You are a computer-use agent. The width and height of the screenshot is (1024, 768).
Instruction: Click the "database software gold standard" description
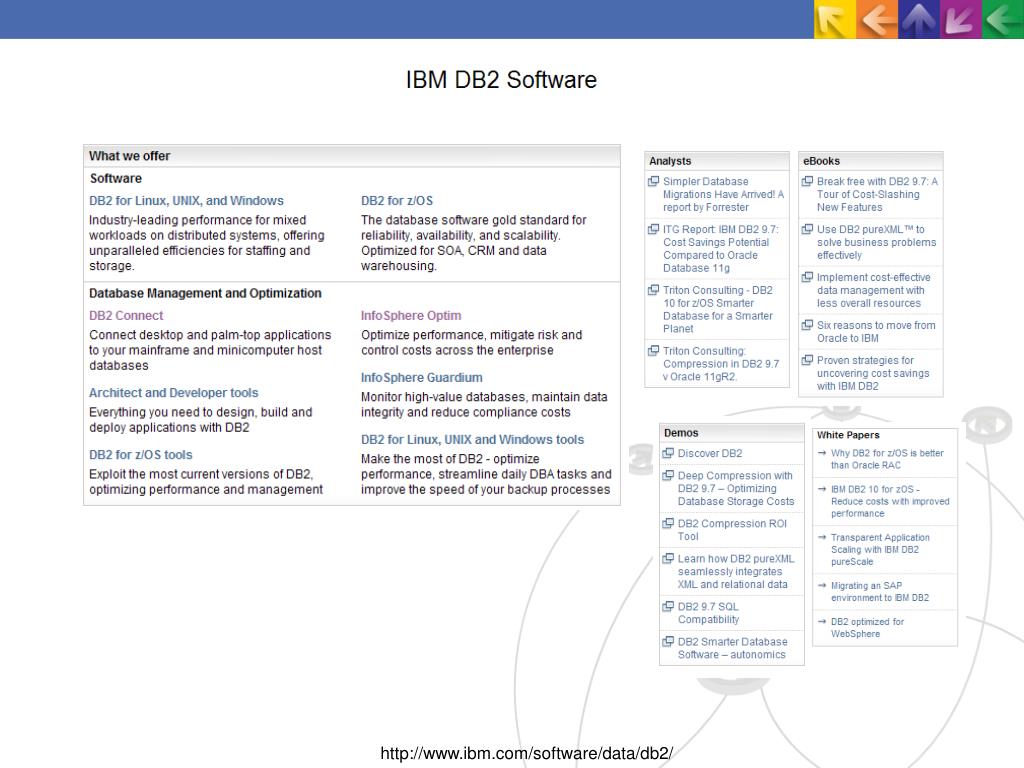tap(473, 243)
